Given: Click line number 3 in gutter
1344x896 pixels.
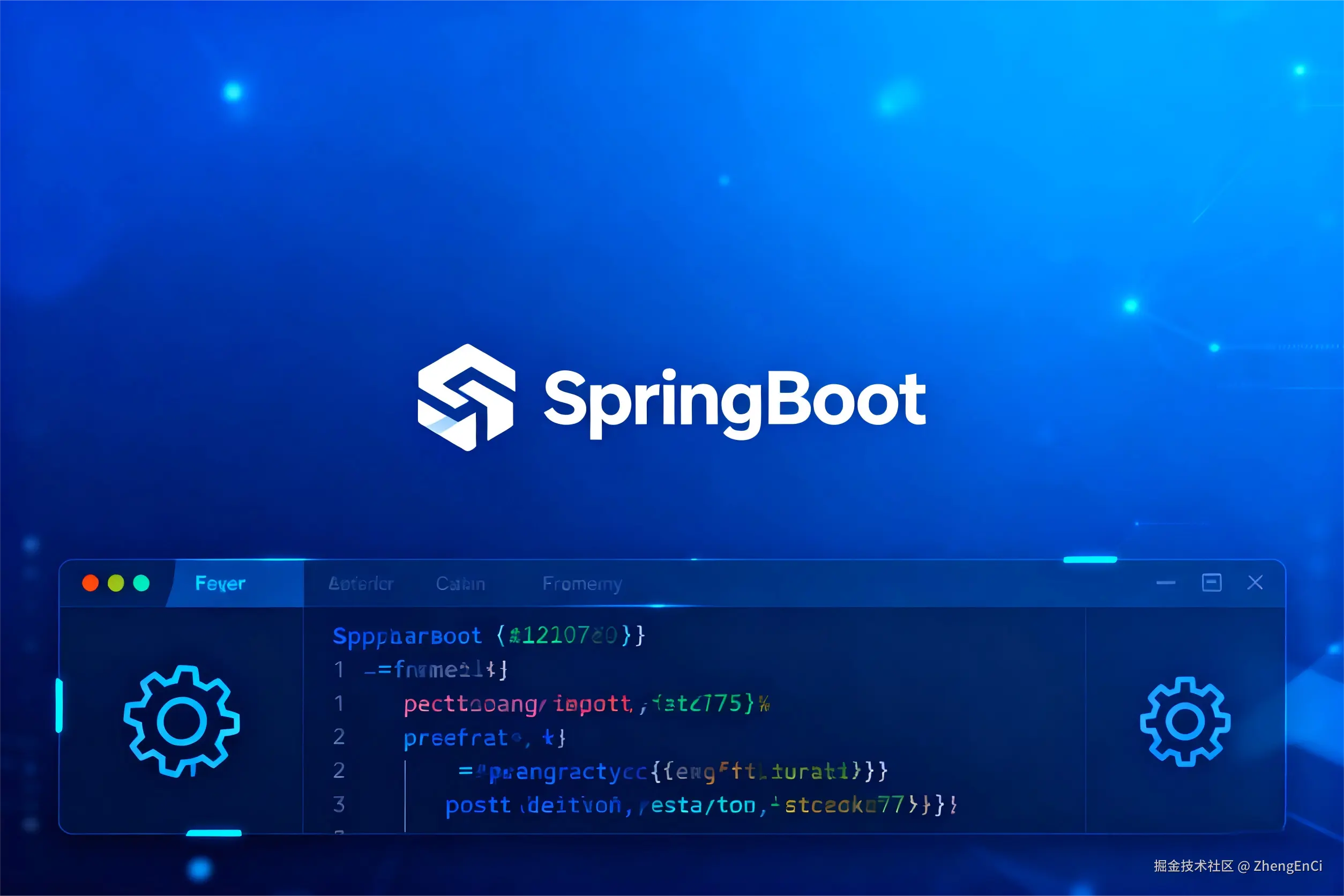Looking at the screenshot, I should (339, 804).
